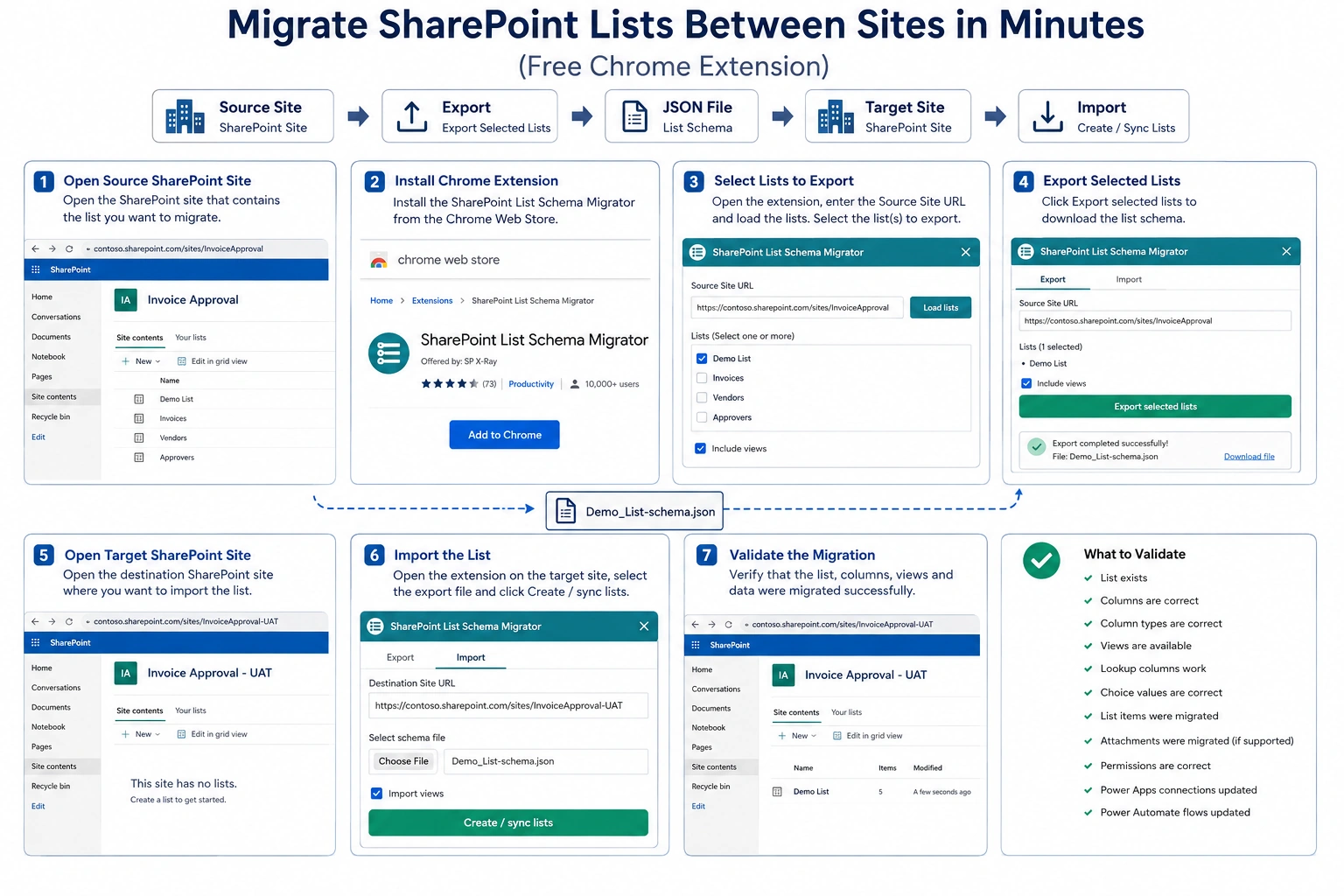Click the list icon beside Demo List in Validate panel

click(777, 792)
